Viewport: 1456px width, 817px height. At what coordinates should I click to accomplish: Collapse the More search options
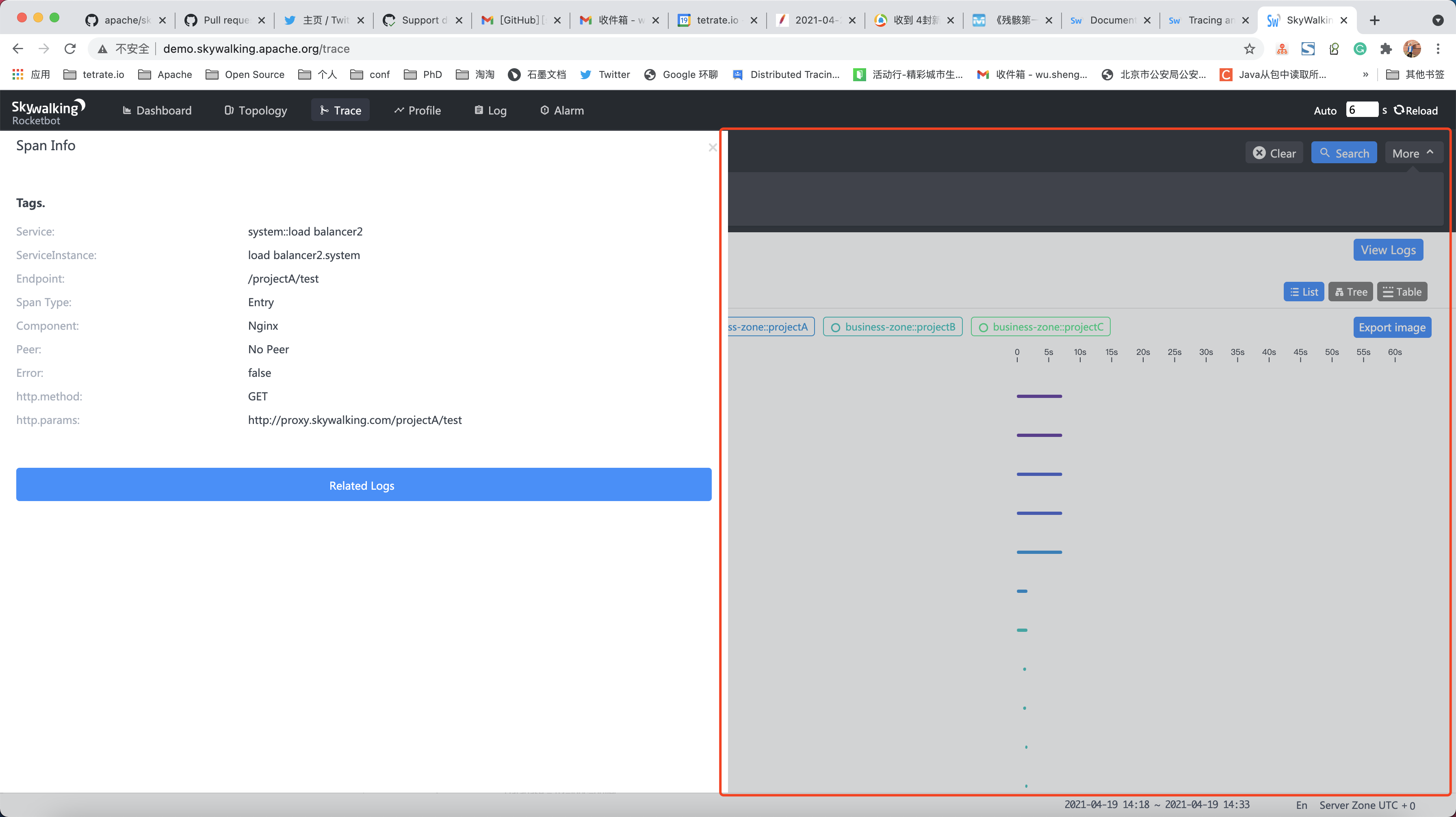1413,153
